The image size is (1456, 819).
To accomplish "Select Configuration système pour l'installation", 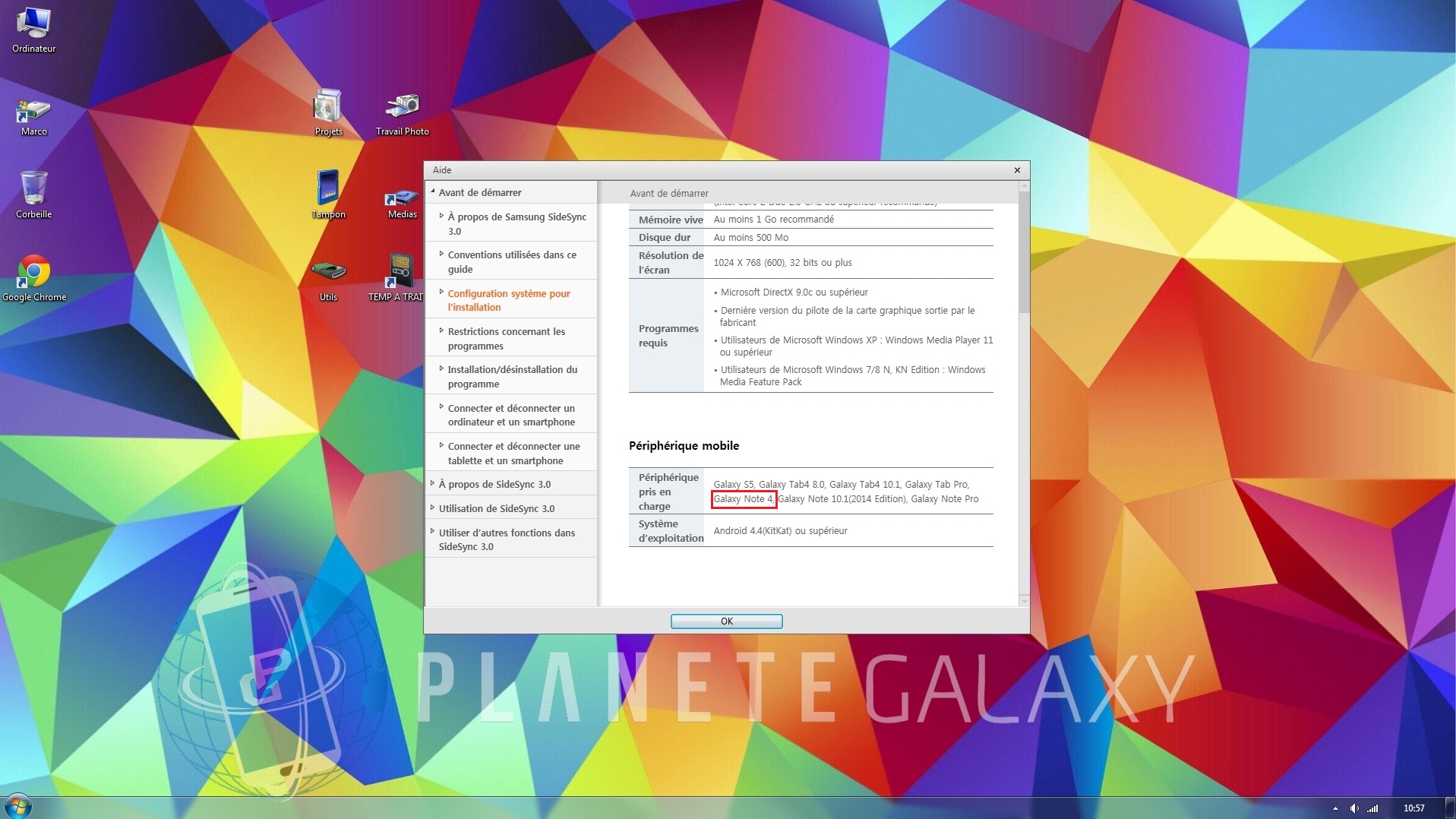I will (x=511, y=300).
